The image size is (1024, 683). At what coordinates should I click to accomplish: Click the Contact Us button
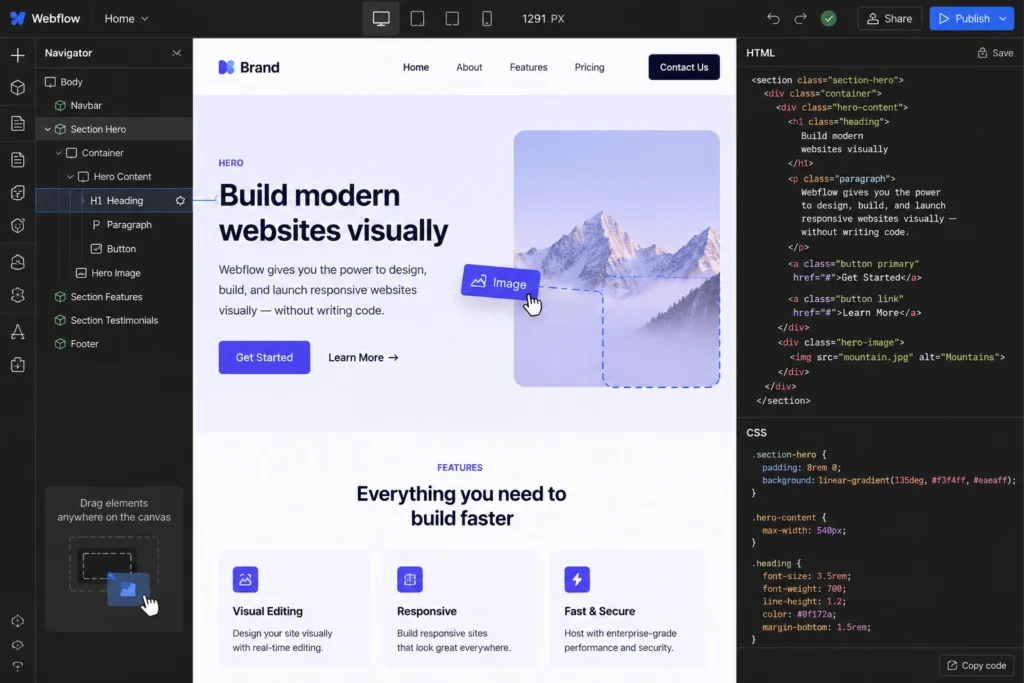click(684, 67)
